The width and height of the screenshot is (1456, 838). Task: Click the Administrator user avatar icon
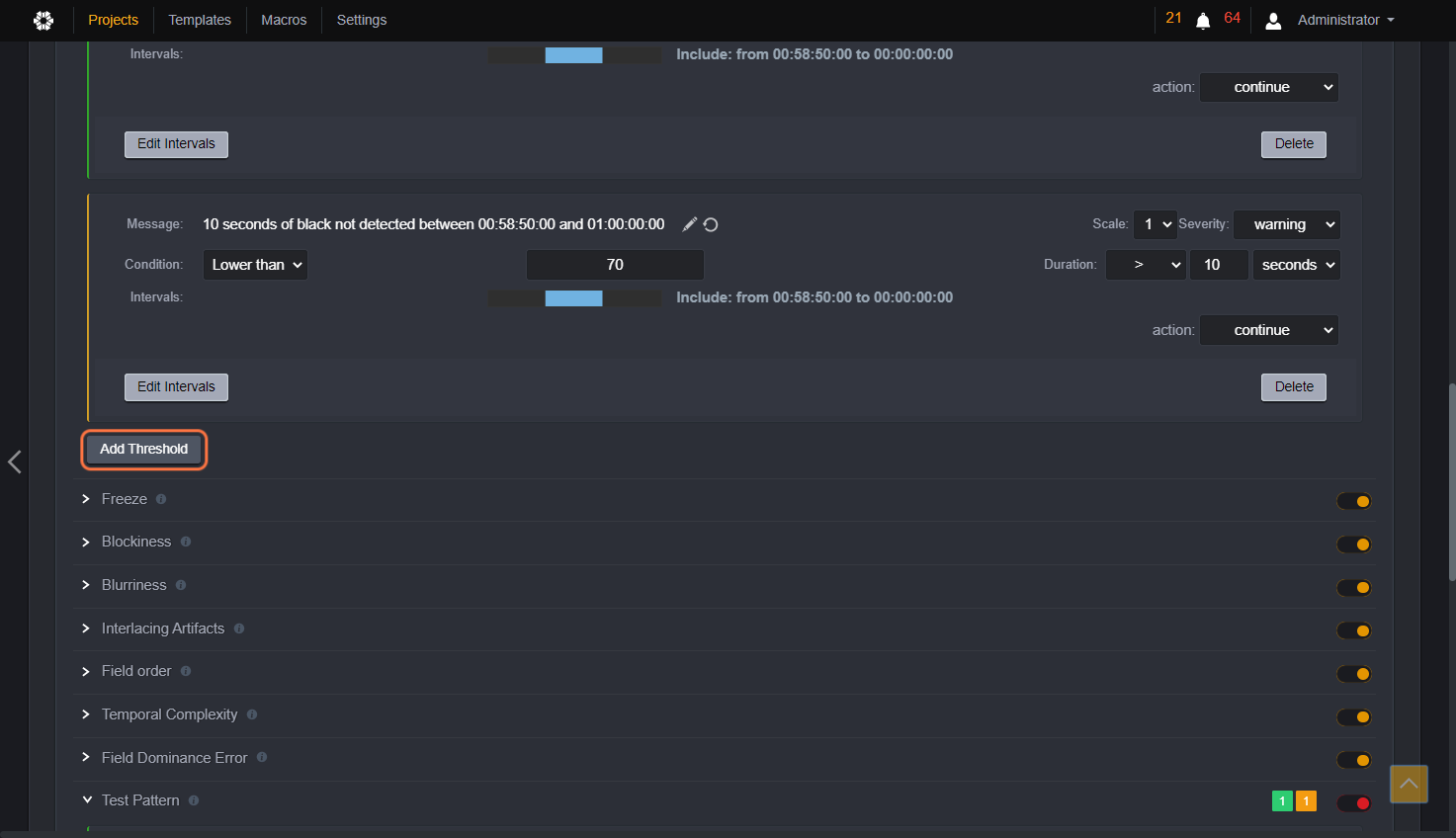tap(1273, 21)
